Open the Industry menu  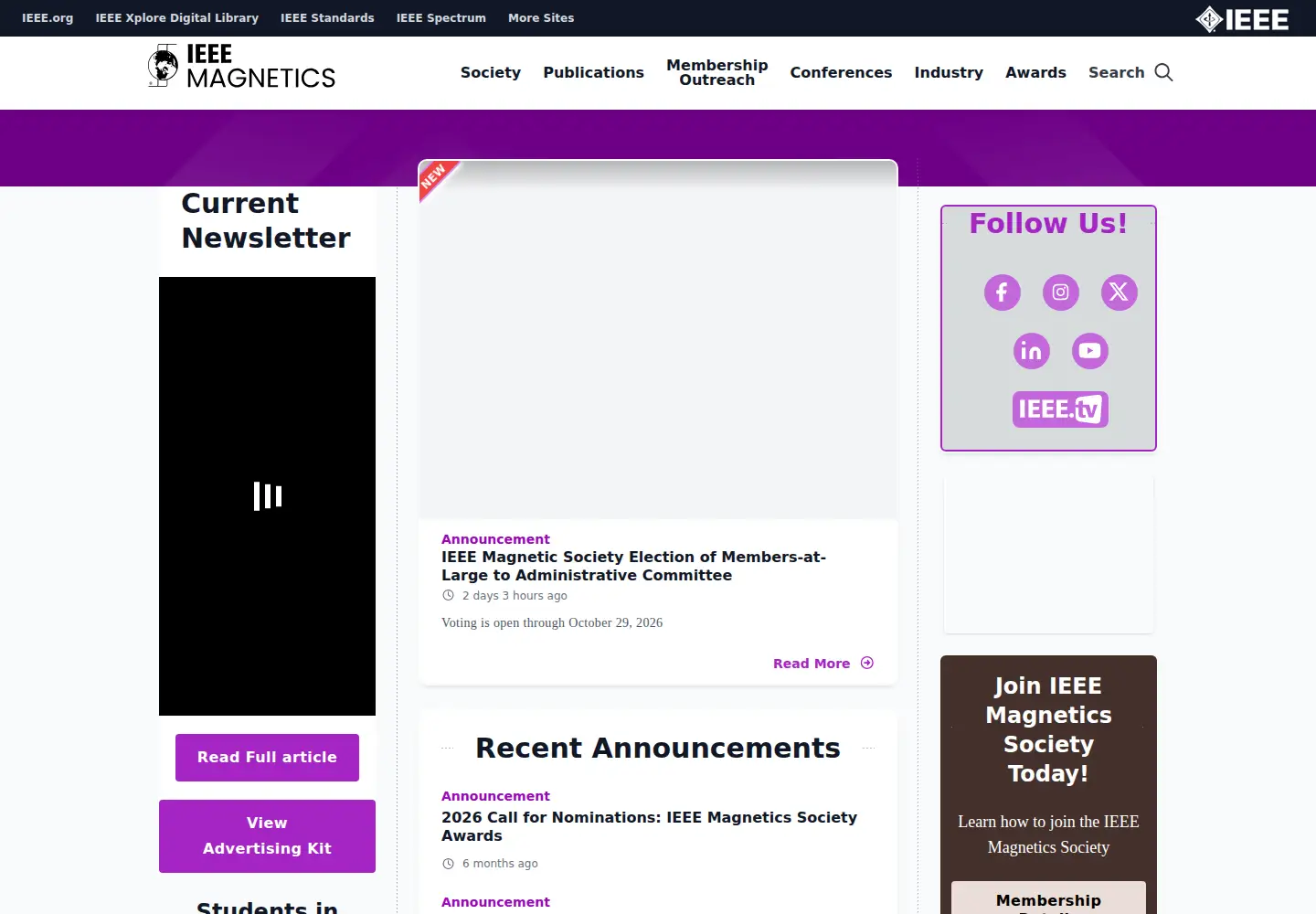(x=949, y=72)
